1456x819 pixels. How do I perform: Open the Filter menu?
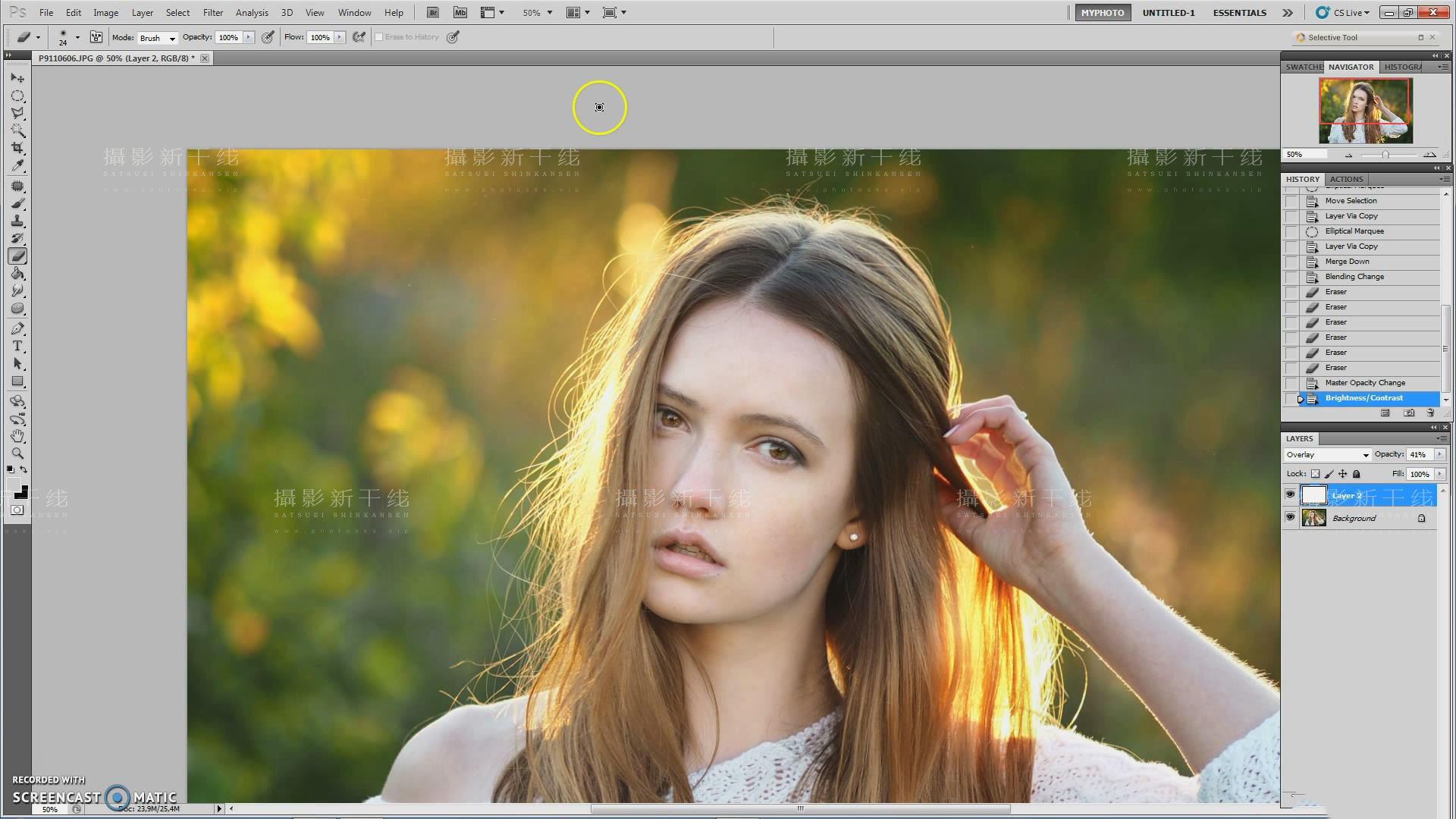[x=213, y=13]
